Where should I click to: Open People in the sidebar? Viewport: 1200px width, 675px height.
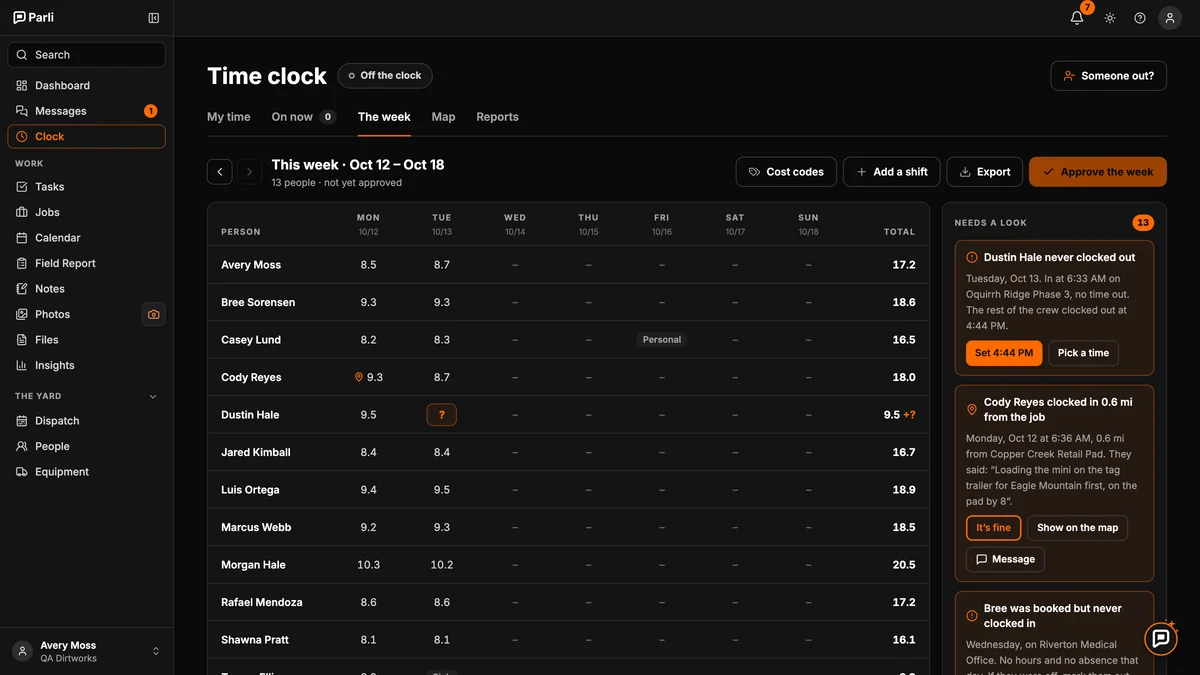87,446
